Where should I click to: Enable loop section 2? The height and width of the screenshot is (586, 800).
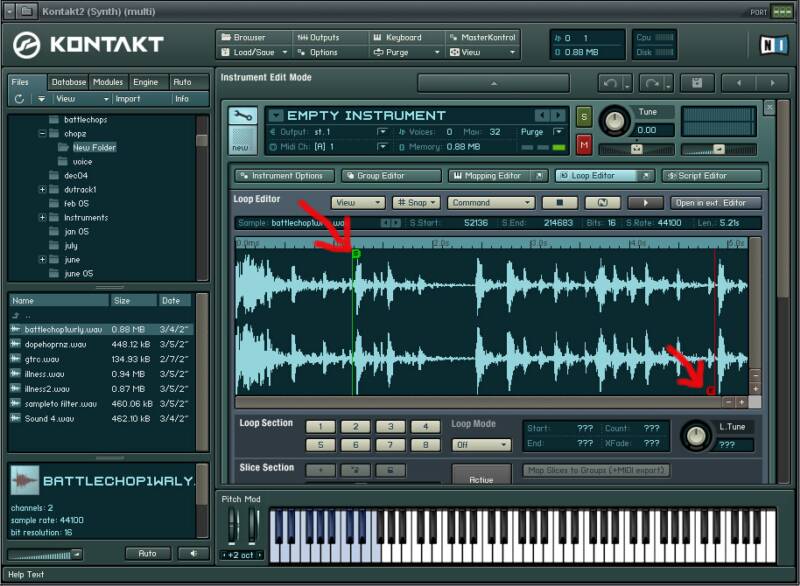(x=356, y=426)
